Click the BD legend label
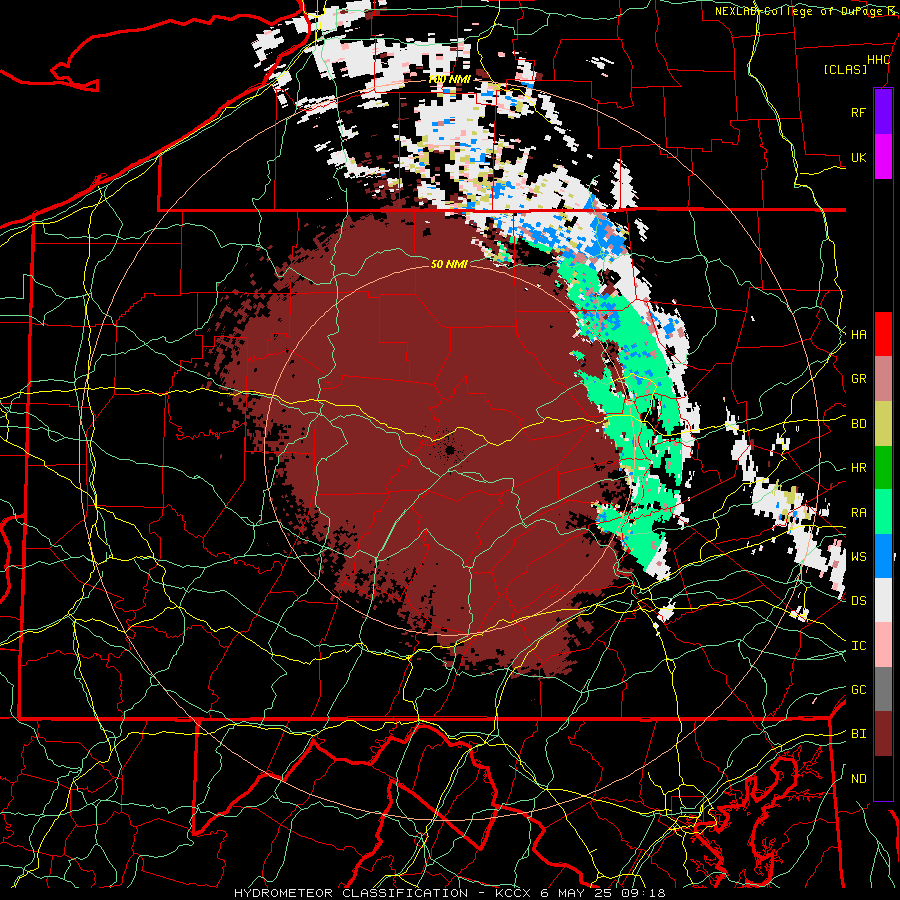900x900 pixels. [858, 423]
